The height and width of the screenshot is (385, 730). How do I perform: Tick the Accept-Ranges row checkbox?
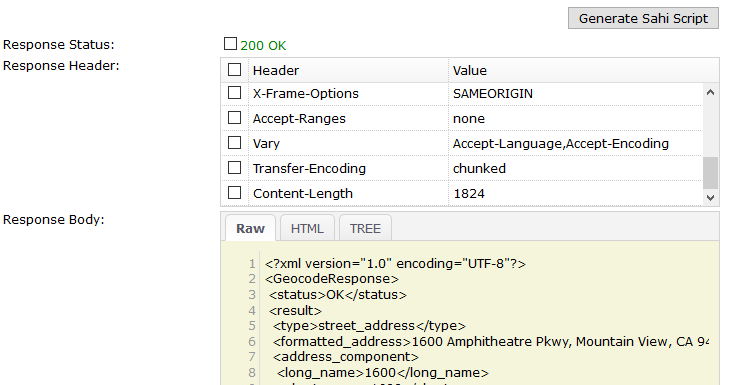[234, 117]
